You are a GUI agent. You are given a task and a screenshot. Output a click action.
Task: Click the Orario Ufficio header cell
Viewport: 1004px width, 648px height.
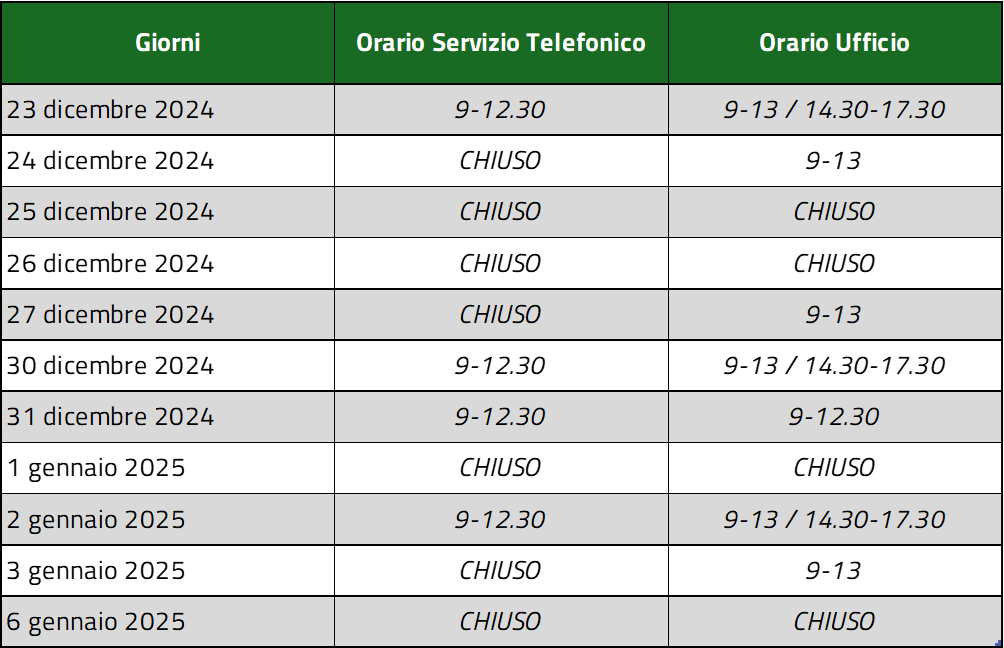(x=835, y=43)
